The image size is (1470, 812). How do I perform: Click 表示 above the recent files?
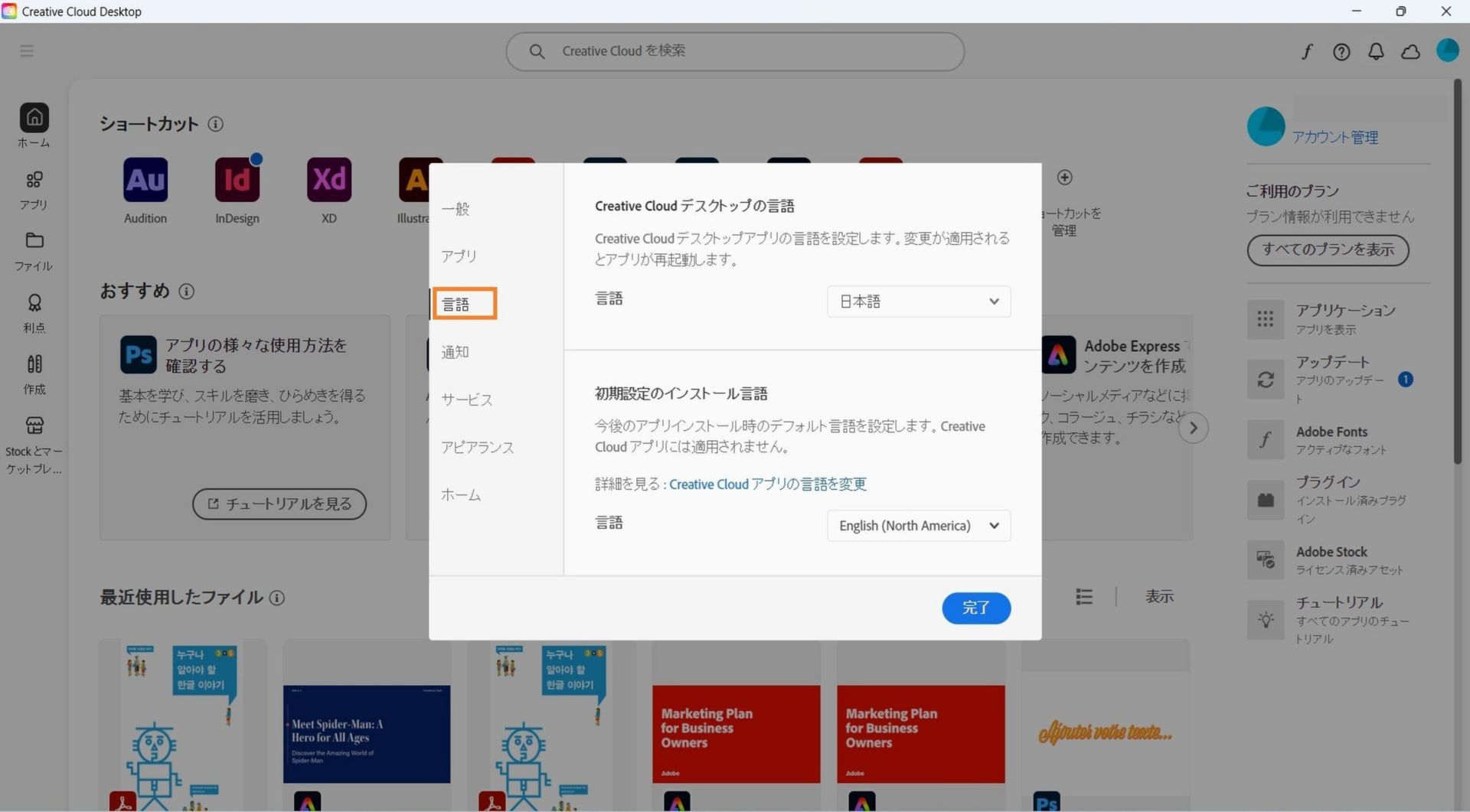pos(1159,597)
